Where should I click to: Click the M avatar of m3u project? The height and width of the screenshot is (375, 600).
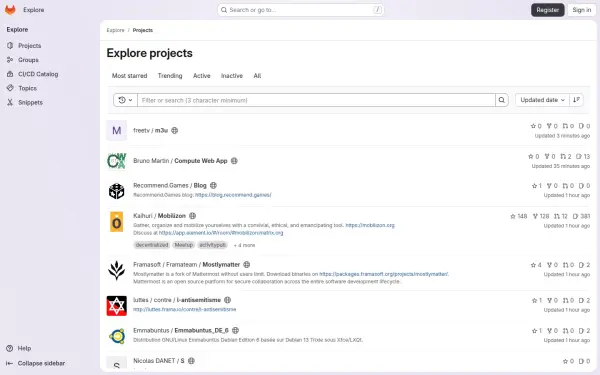pyautogui.click(x=117, y=130)
